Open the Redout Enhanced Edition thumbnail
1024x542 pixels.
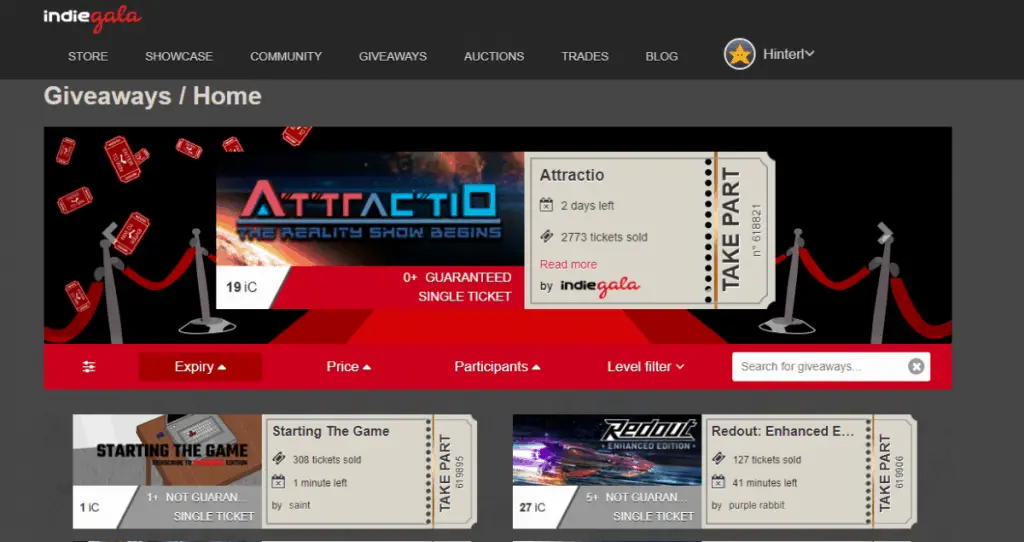[x=607, y=449]
